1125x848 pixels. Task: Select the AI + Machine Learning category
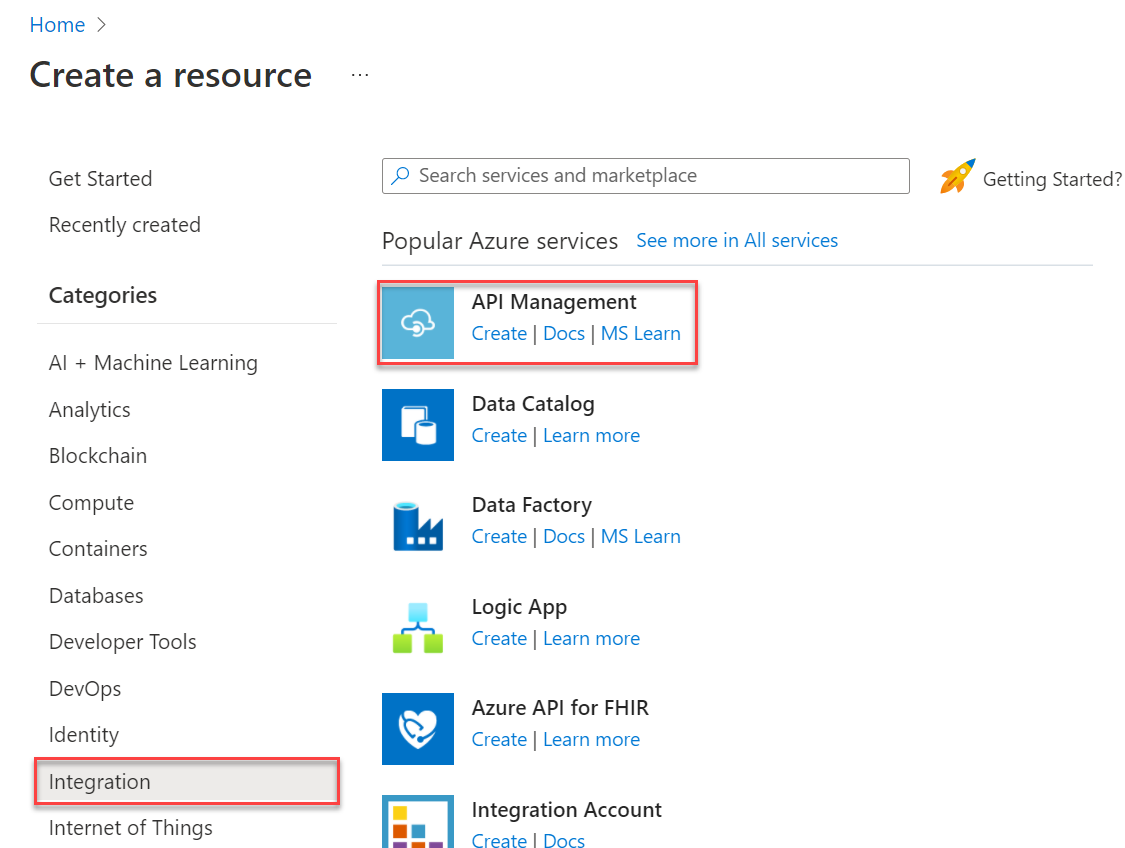pos(153,362)
